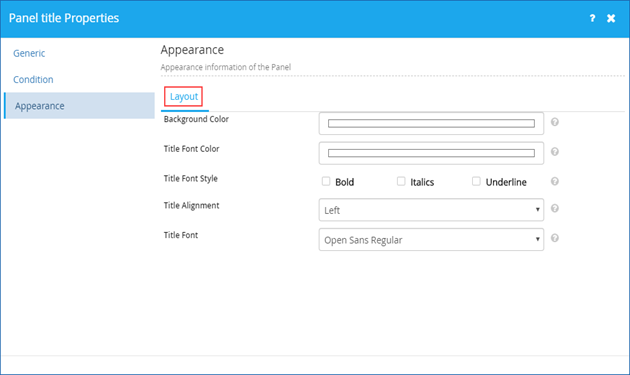Open help icon beside Title Font Color
630x375 pixels.
[x=554, y=152]
